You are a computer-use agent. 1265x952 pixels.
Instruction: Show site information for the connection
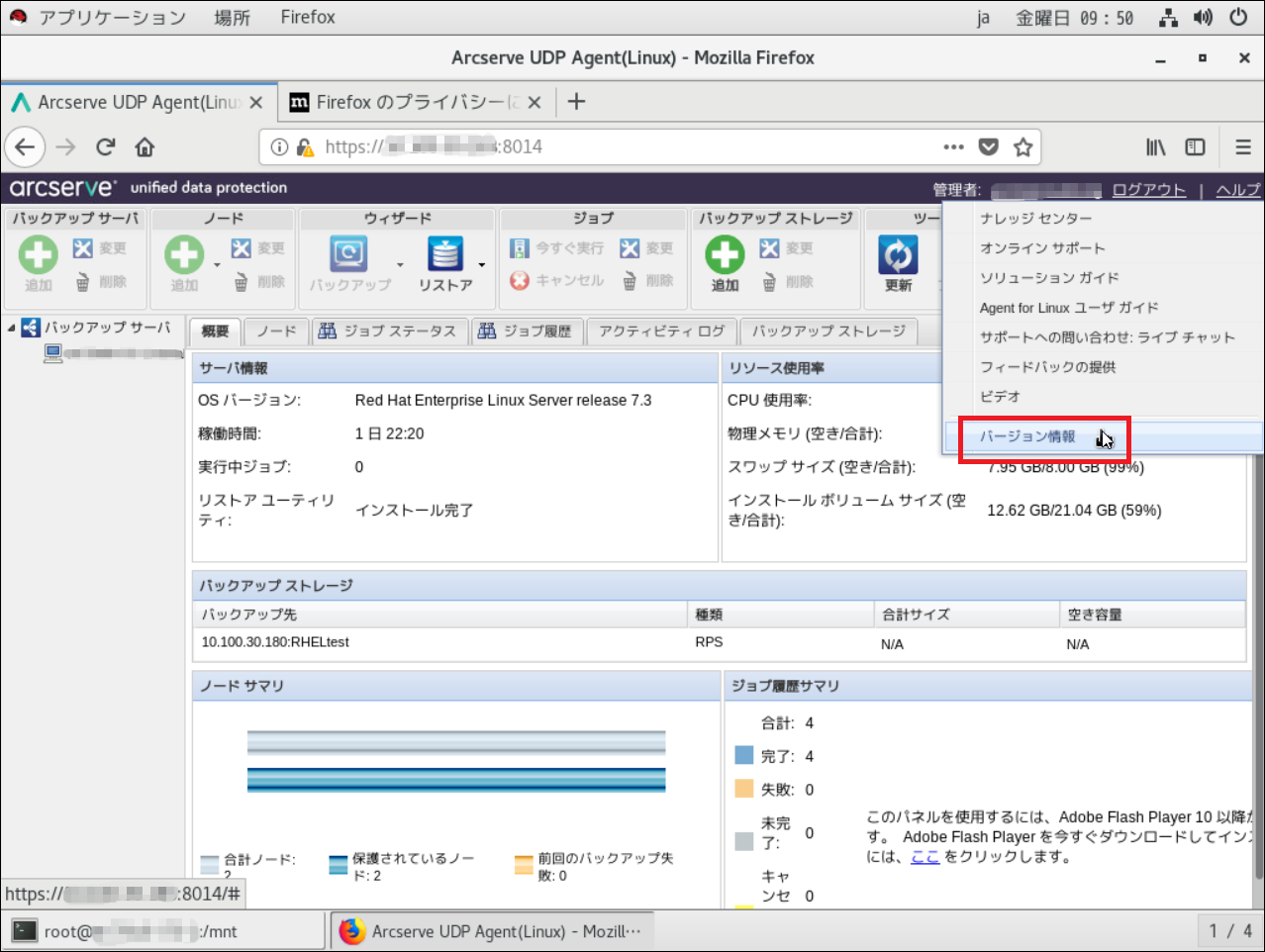tap(279, 147)
